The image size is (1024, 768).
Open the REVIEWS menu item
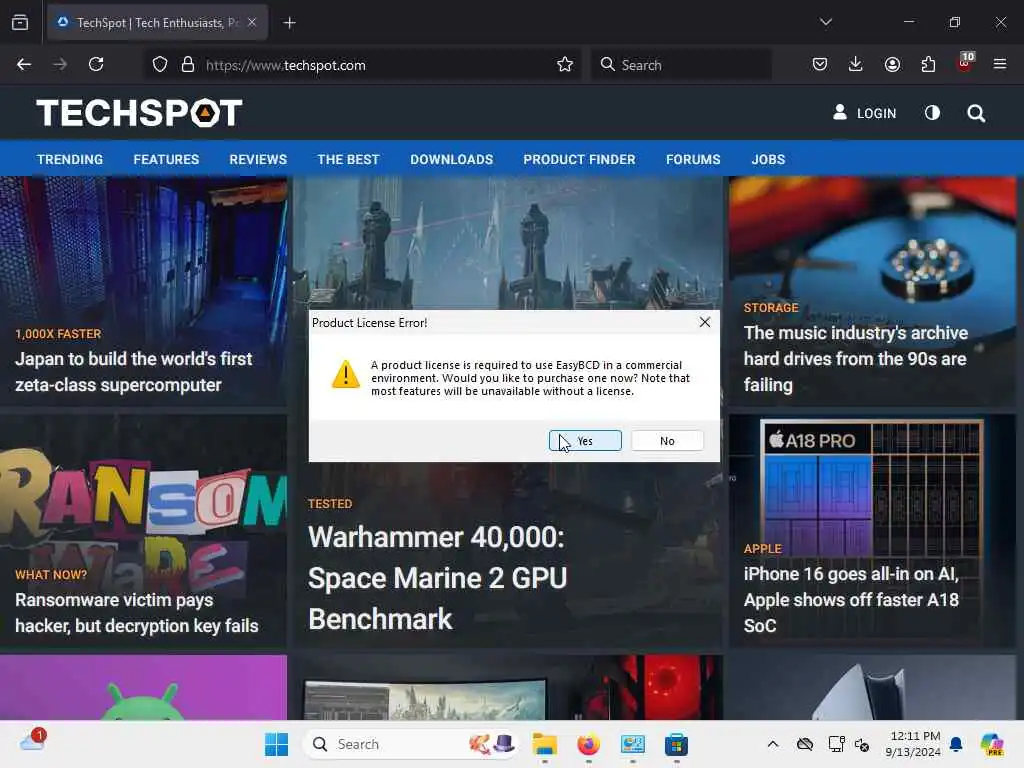tap(258, 159)
